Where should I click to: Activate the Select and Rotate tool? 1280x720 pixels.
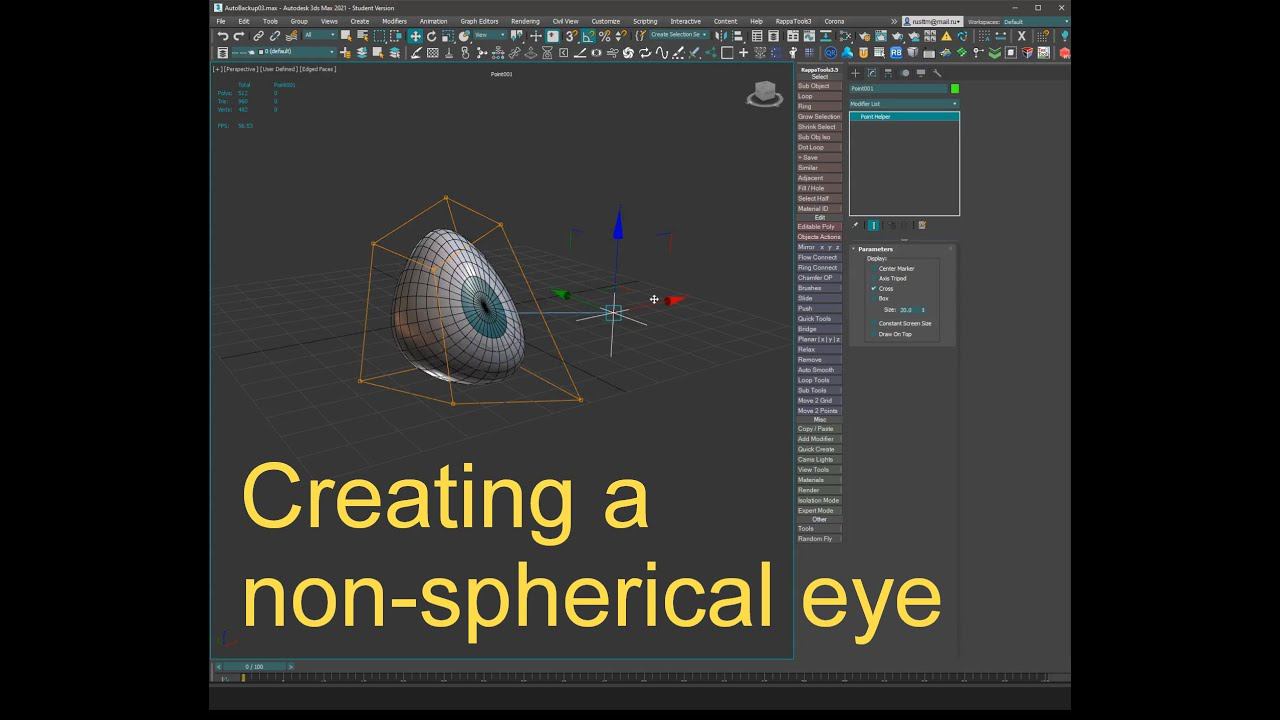point(431,36)
